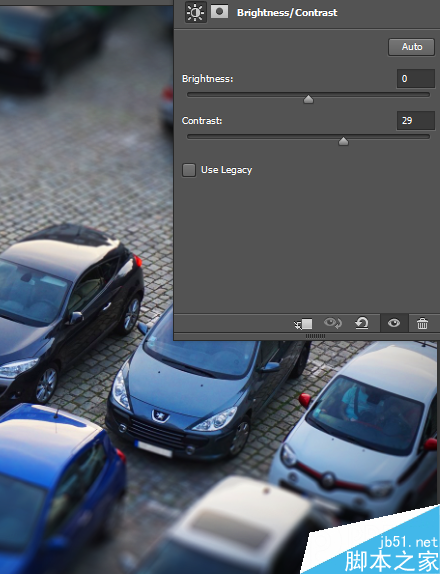Click the Contrast slider handle
The height and width of the screenshot is (574, 440).
(343, 141)
